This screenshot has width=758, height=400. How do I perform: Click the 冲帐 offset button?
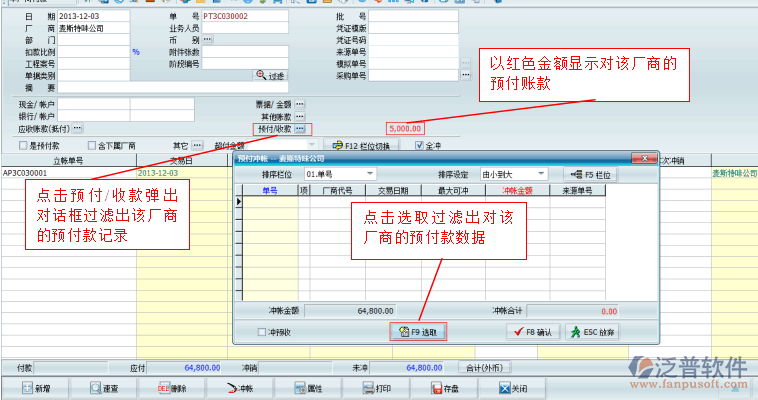240,388
